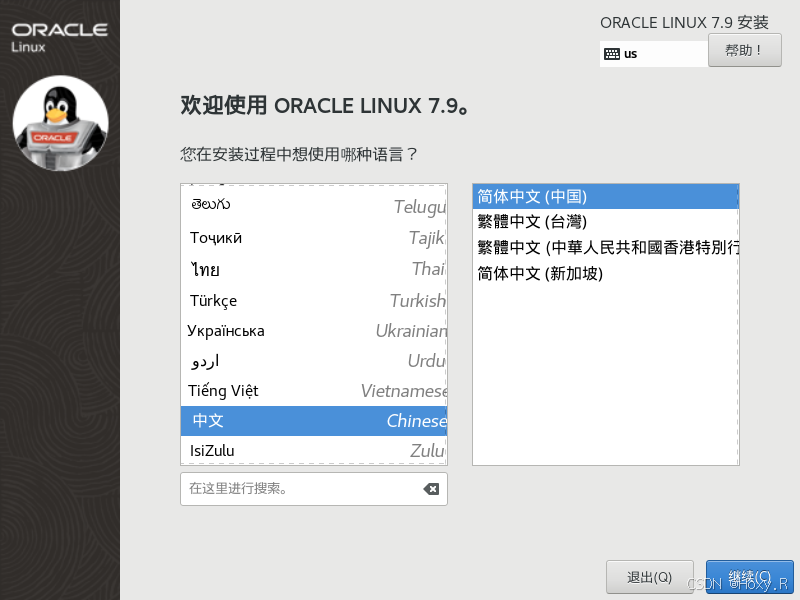Select Українська (Ukrainian) language
This screenshot has height=600, width=800.
tap(314, 331)
